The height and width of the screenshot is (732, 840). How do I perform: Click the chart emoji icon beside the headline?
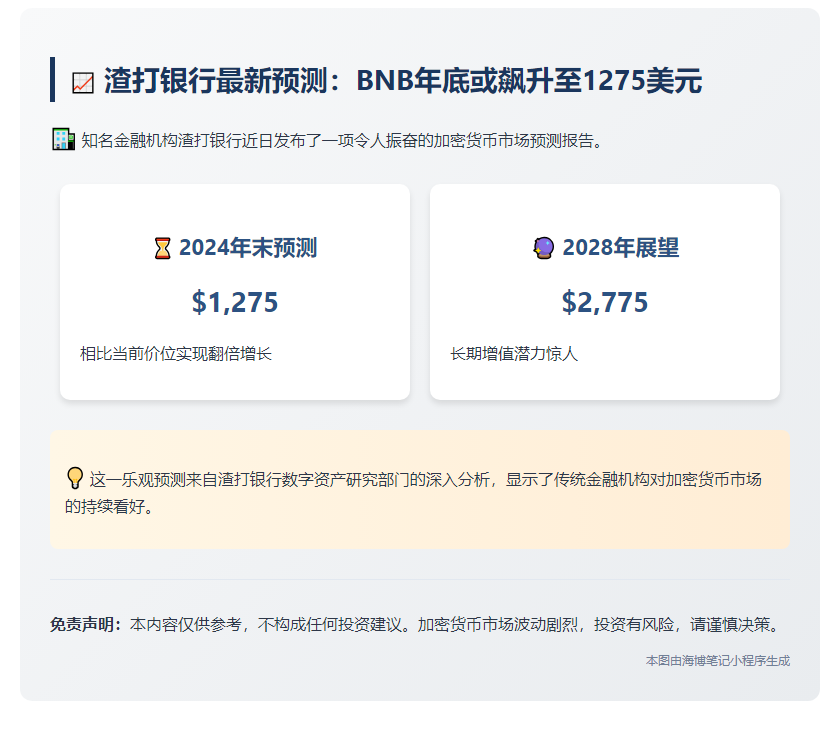[x=83, y=83]
